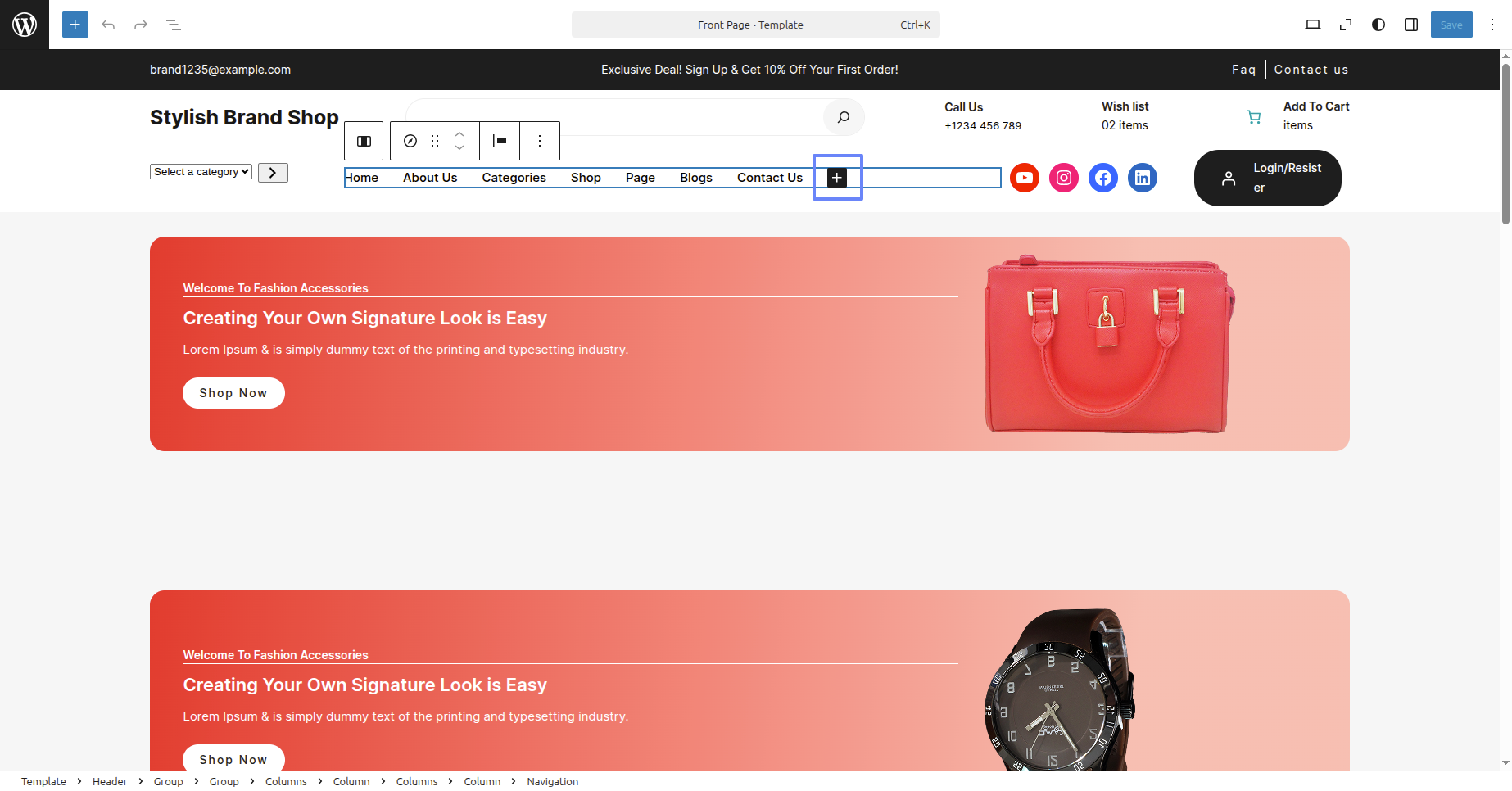The height and width of the screenshot is (791, 1512).
Task: Open the Document Overview list view
Action: click(x=174, y=25)
